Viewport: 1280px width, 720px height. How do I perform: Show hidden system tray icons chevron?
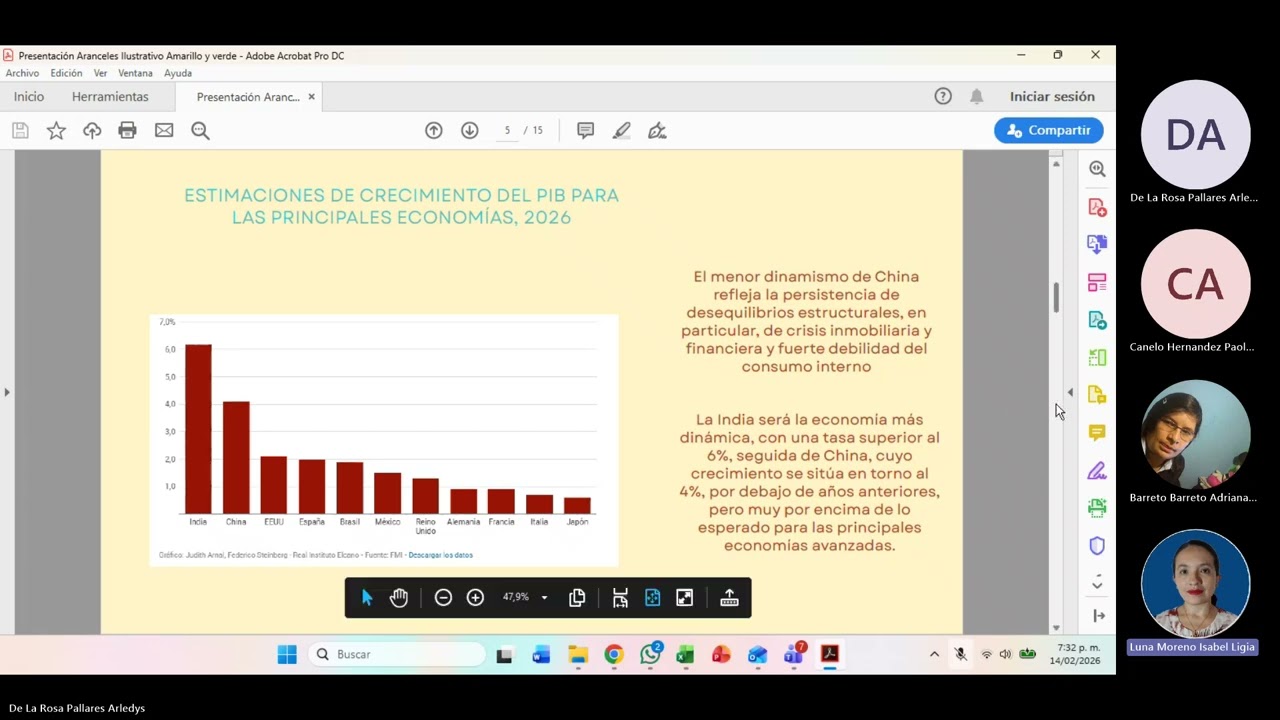pyautogui.click(x=934, y=654)
